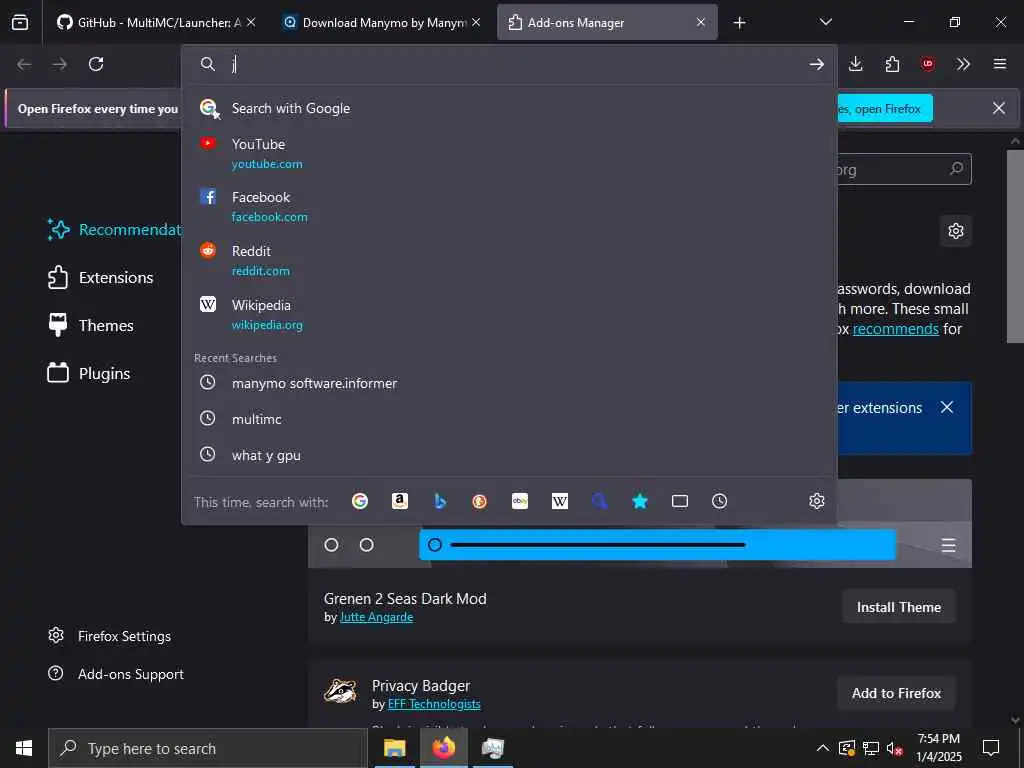
Task: Click the blue magnifier search engine icon
Action: pos(600,501)
